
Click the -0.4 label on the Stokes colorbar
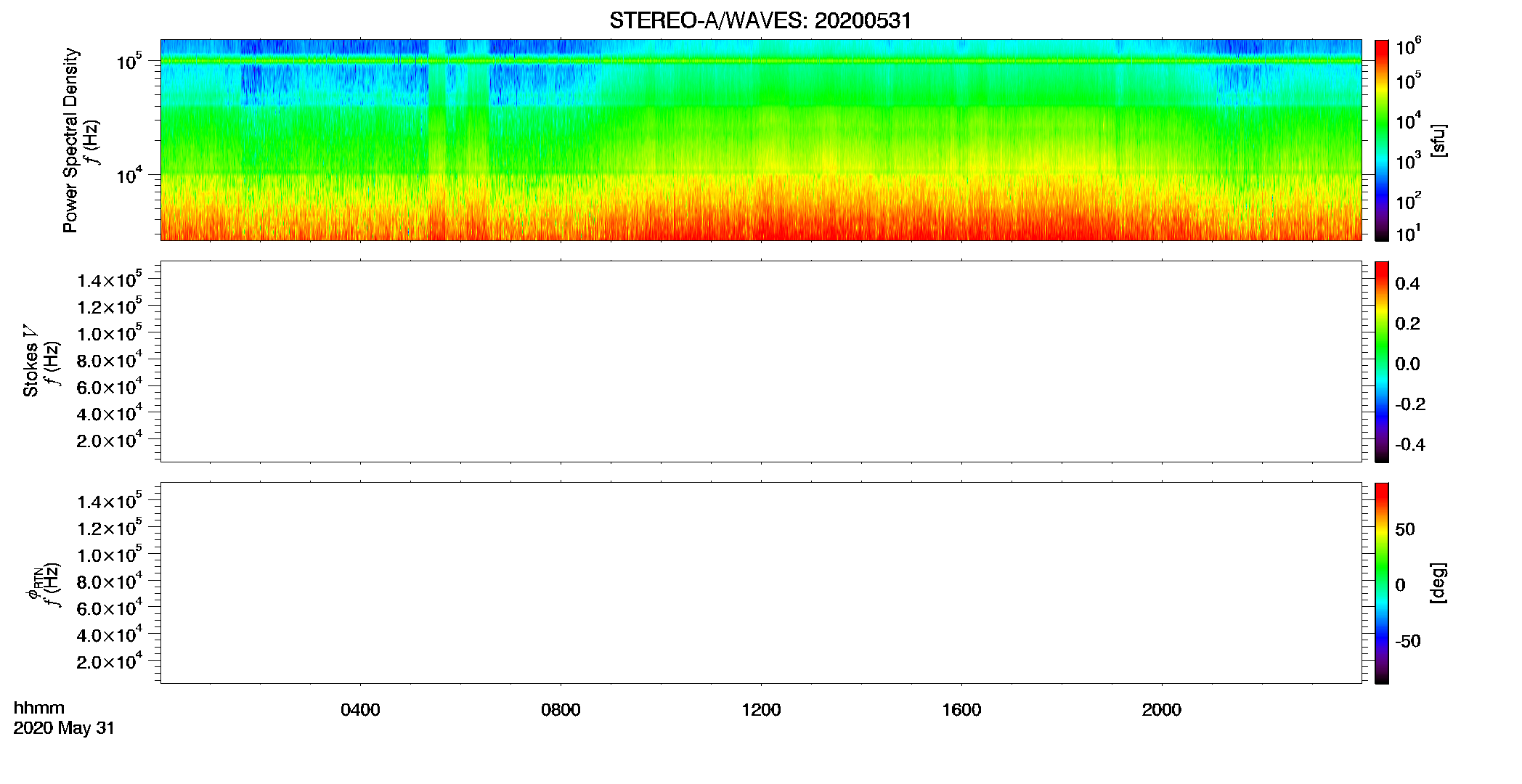[x=1410, y=444]
